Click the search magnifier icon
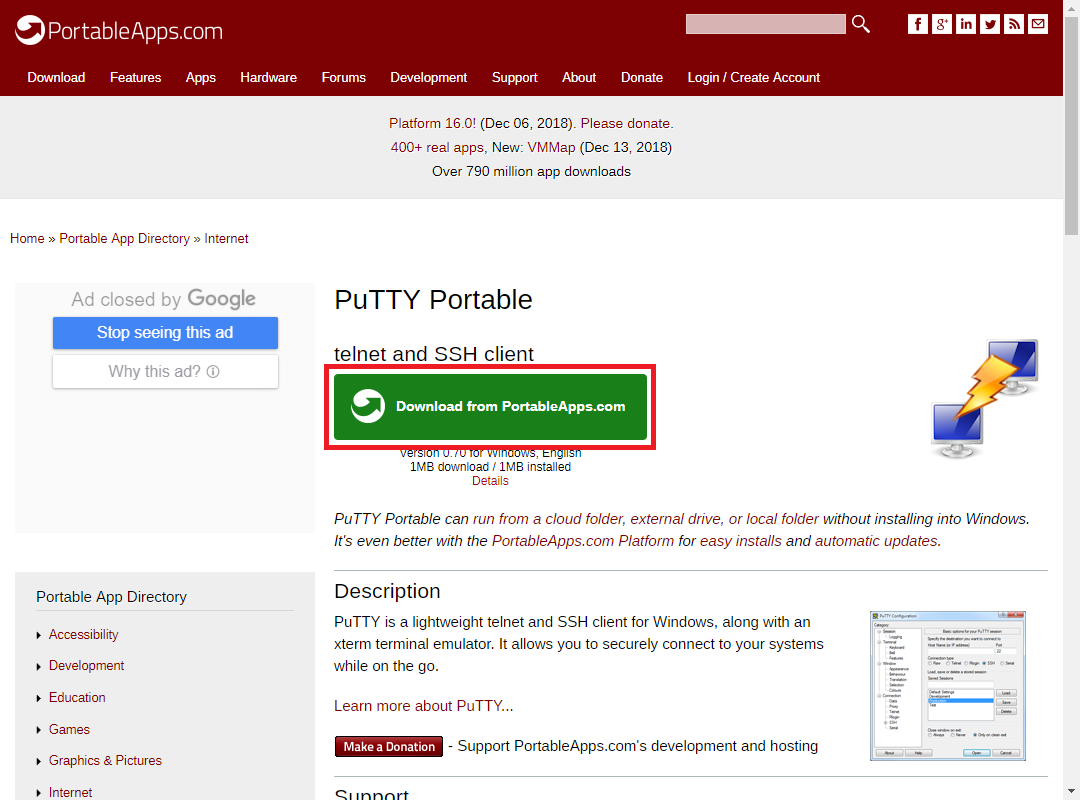The width and height of the screenshot is (1080, 800). point(860,24)
